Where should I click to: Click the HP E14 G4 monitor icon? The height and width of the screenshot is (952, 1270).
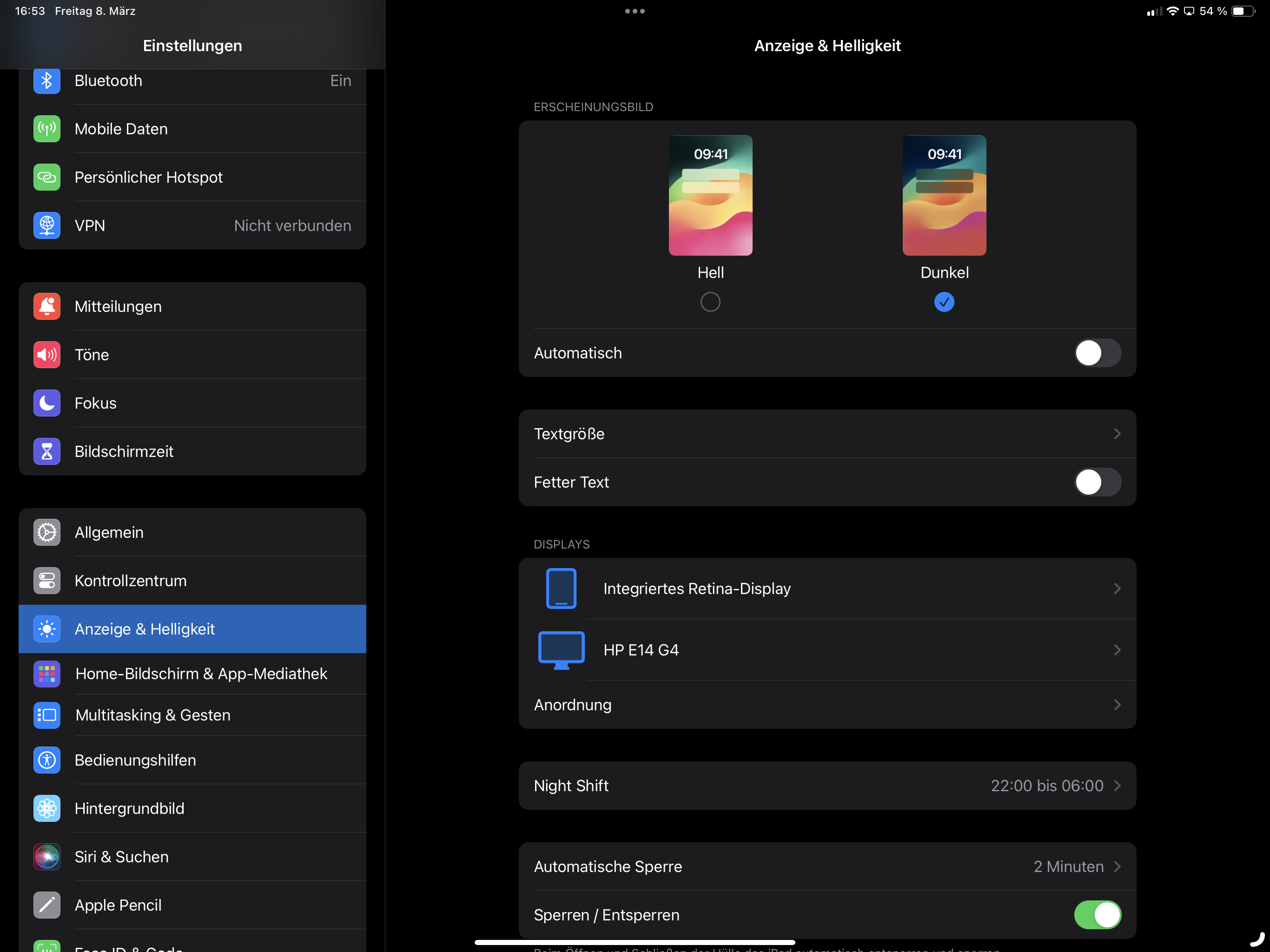point(561,650)
